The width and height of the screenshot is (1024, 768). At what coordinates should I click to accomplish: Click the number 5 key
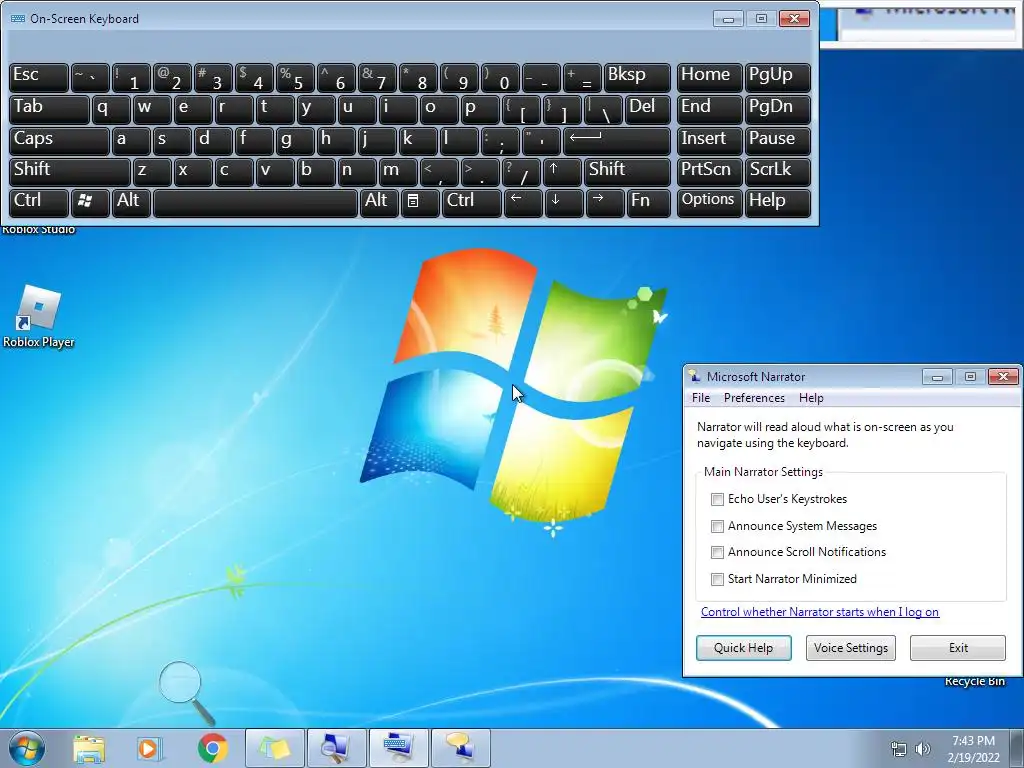pos(295,77)
